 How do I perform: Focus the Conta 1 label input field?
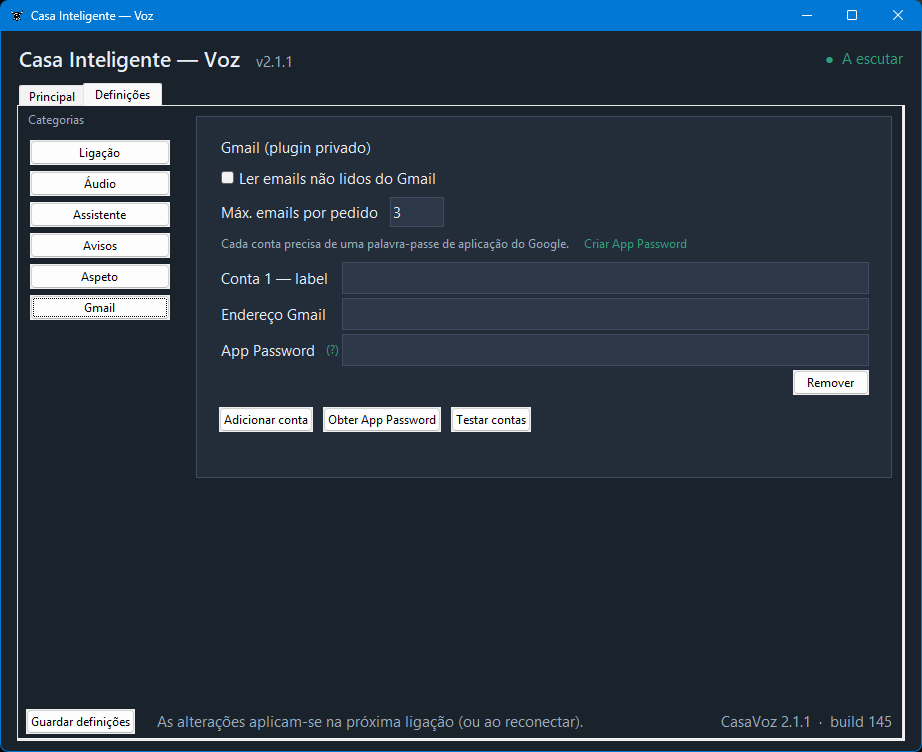605,278
